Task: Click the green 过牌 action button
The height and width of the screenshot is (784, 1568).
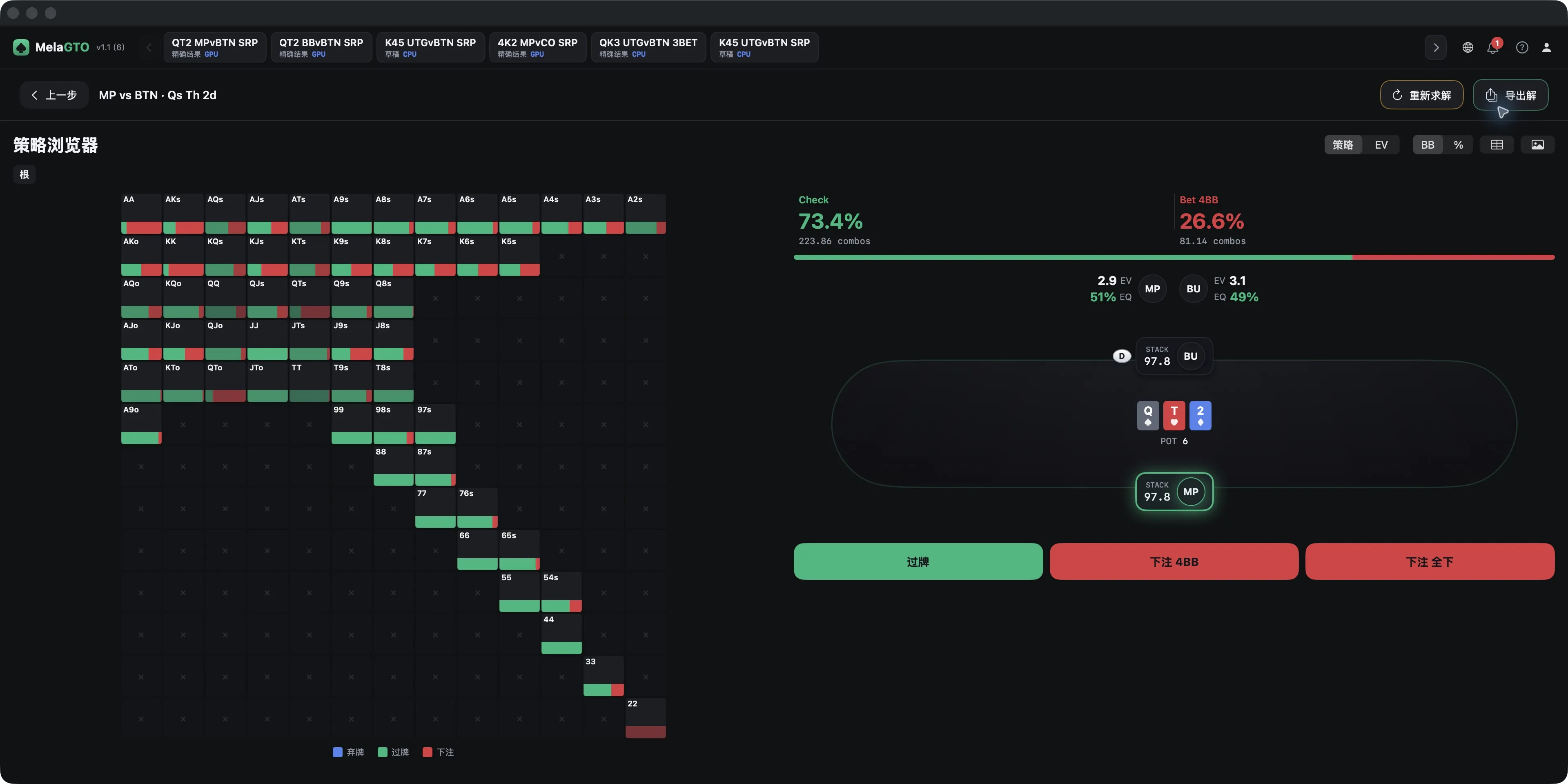Action: pos(918,561)
